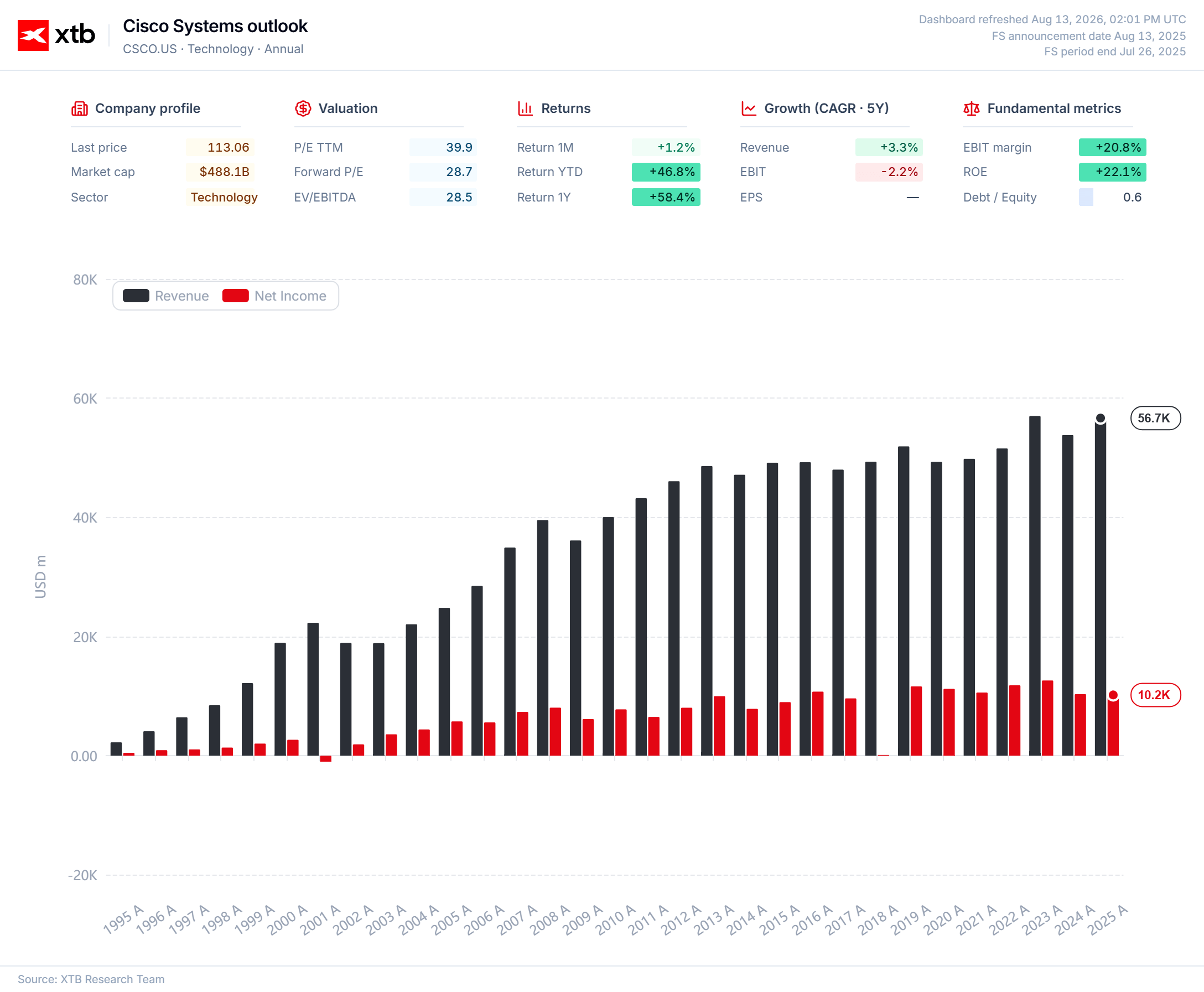1204x992 pixels.
Task: Click the Returns bar chart icon
Action: [x=526, y=108]
